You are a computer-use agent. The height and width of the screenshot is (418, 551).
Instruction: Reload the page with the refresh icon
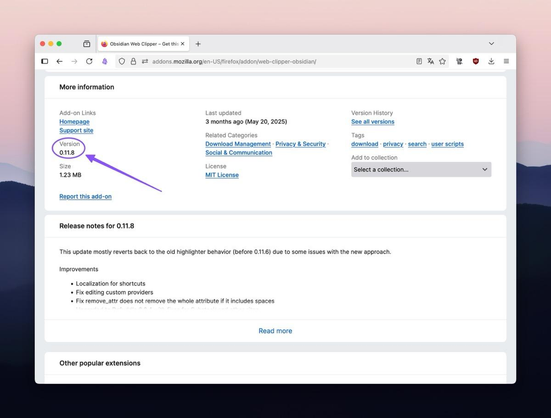pyautogui.click(x=89, y=61)
